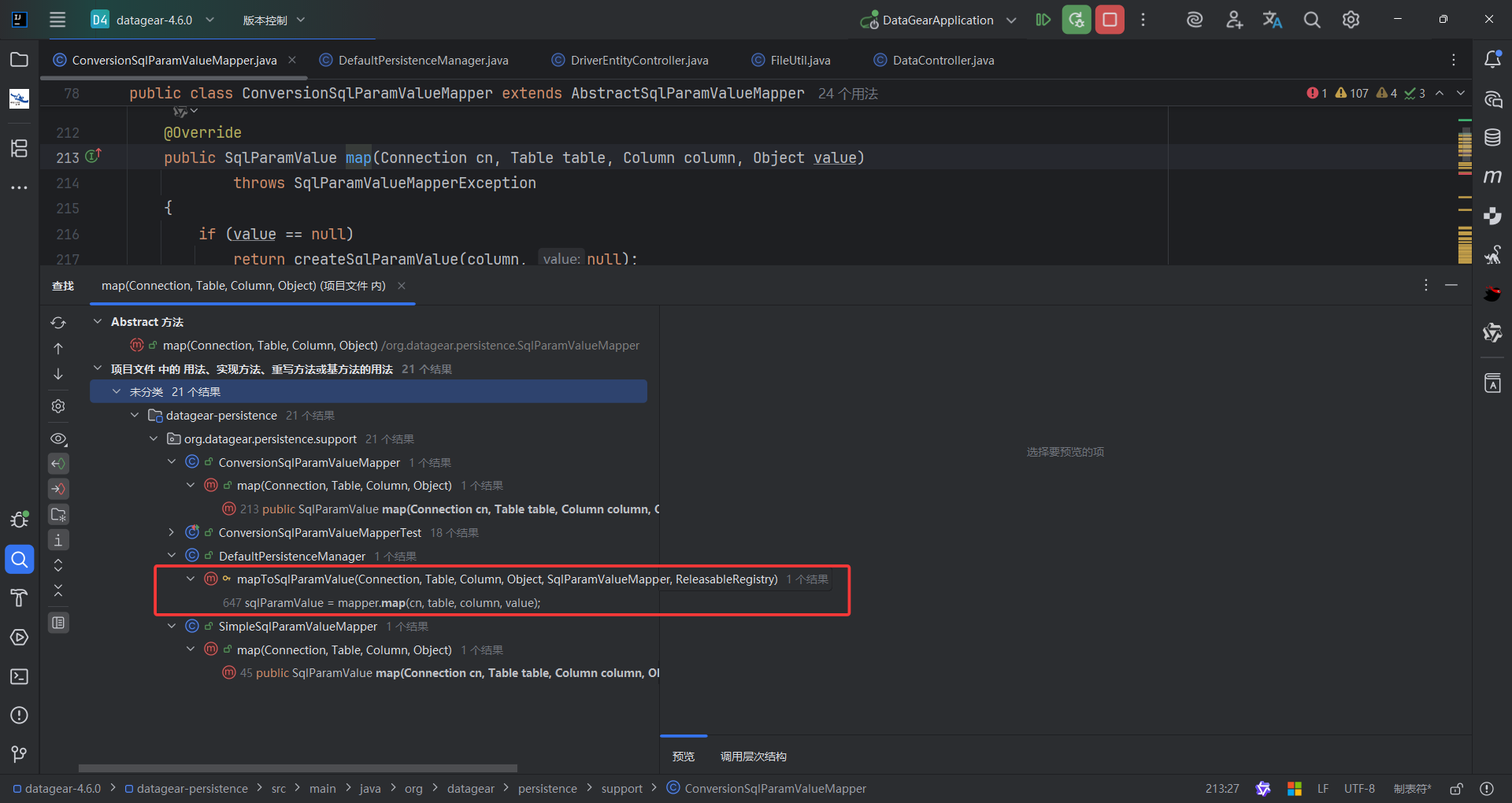Switch to DataController.java tab

pos(934,60)
